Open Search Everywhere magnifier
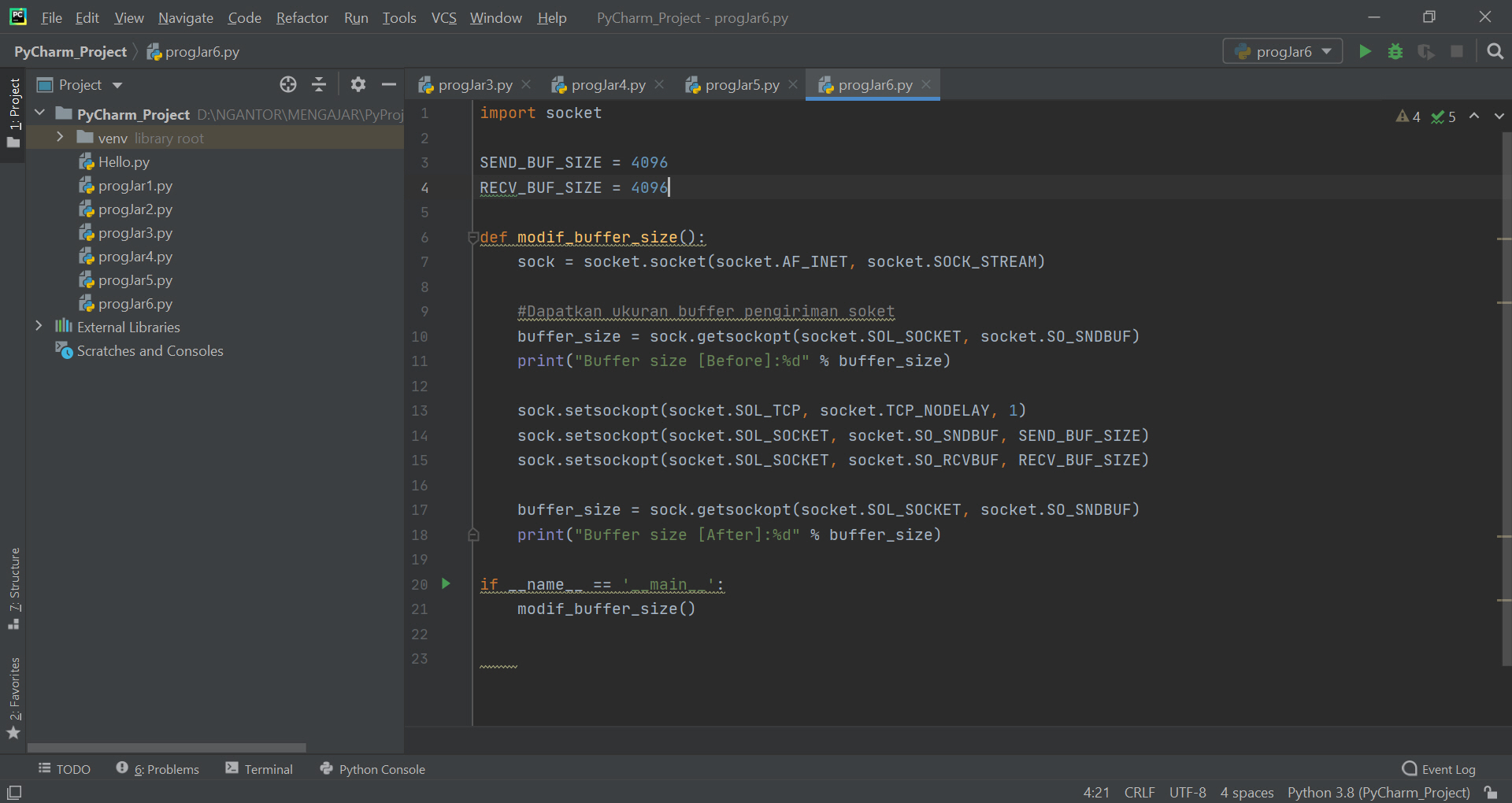The image size is (1512, 803). click(x=1495, y=52)
